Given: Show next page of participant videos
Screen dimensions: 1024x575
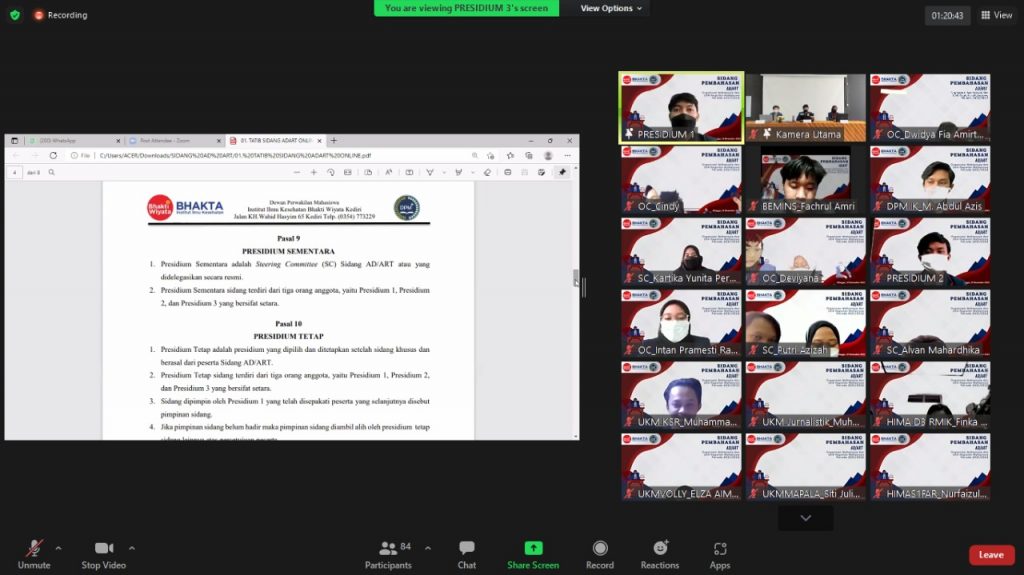Looking at the screenshot, I should (805, 518).
